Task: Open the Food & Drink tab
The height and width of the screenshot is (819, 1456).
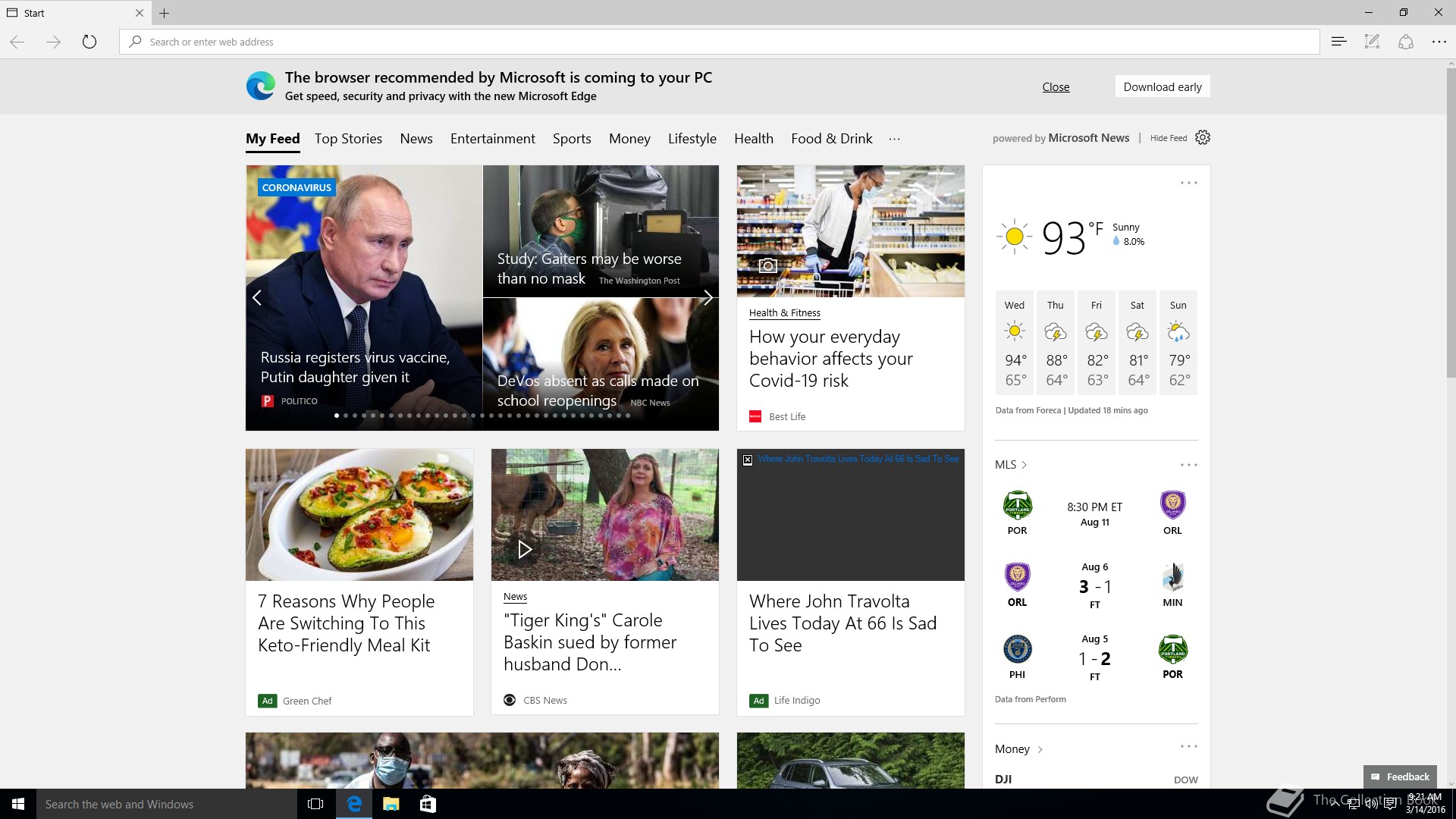Action: 832,139
